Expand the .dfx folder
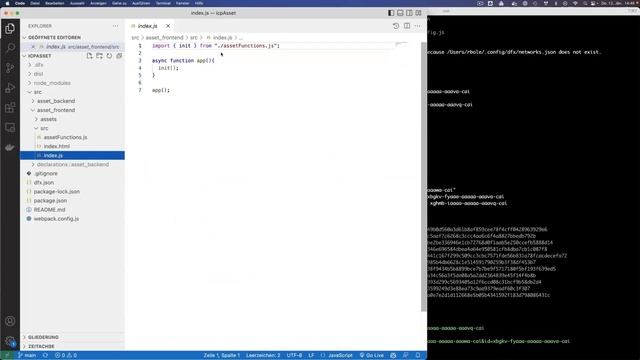This screenshot has width=640, height=360. tap(72, 65)
